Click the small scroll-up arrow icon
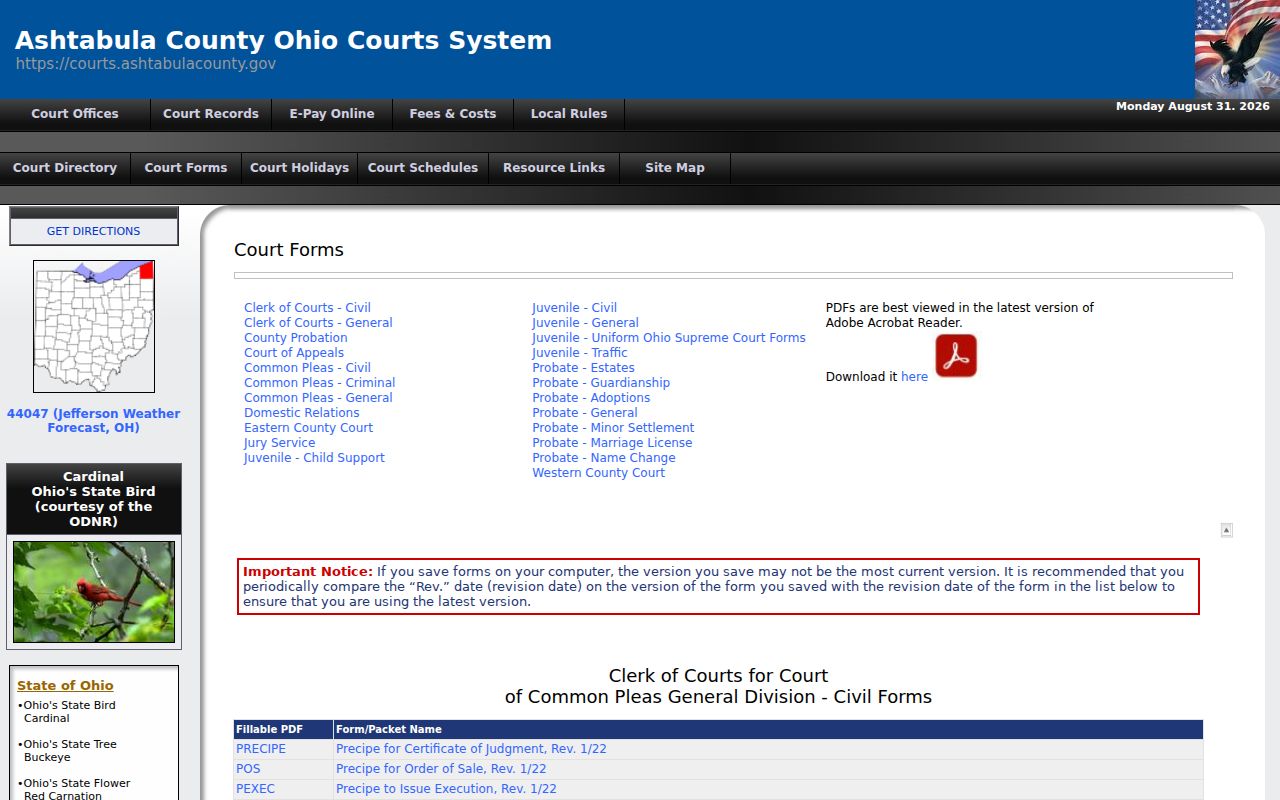Image resolution: width=1280 pixels, height=800 pixels. (x=1226, y=530)
